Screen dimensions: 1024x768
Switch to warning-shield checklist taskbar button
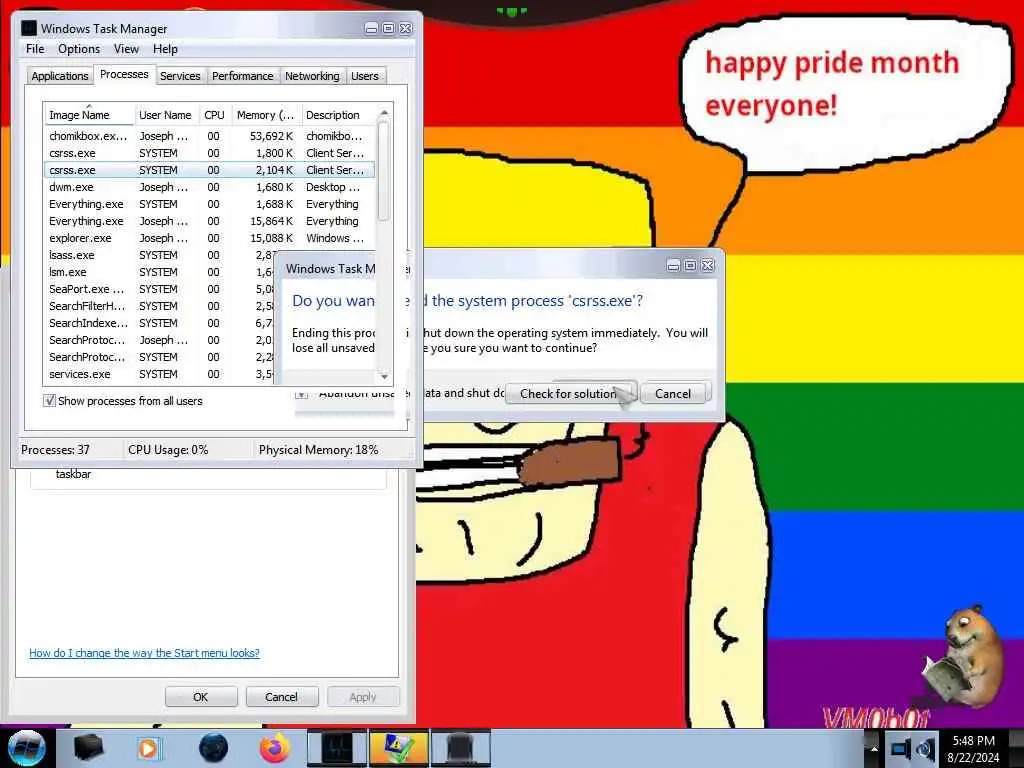tap(398, 748)
